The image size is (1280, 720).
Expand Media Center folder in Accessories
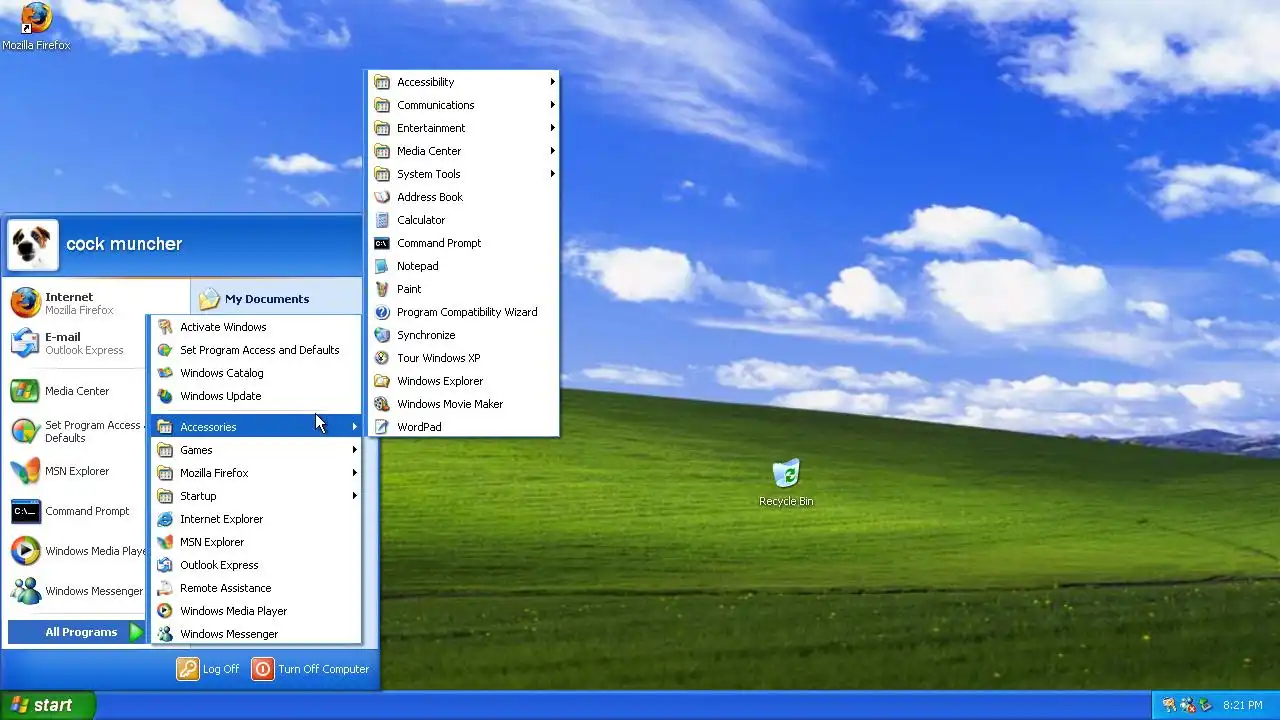(463, 151)
